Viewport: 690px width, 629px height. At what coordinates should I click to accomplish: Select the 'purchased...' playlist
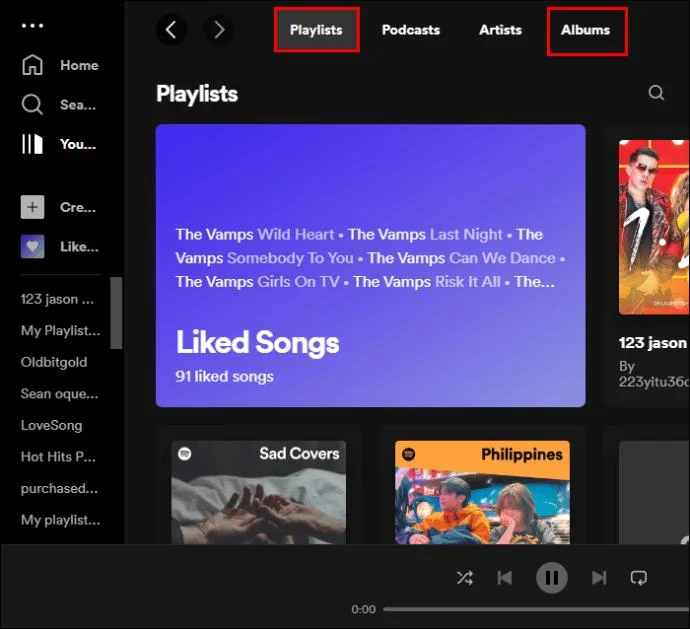click(x=59, y=489)
